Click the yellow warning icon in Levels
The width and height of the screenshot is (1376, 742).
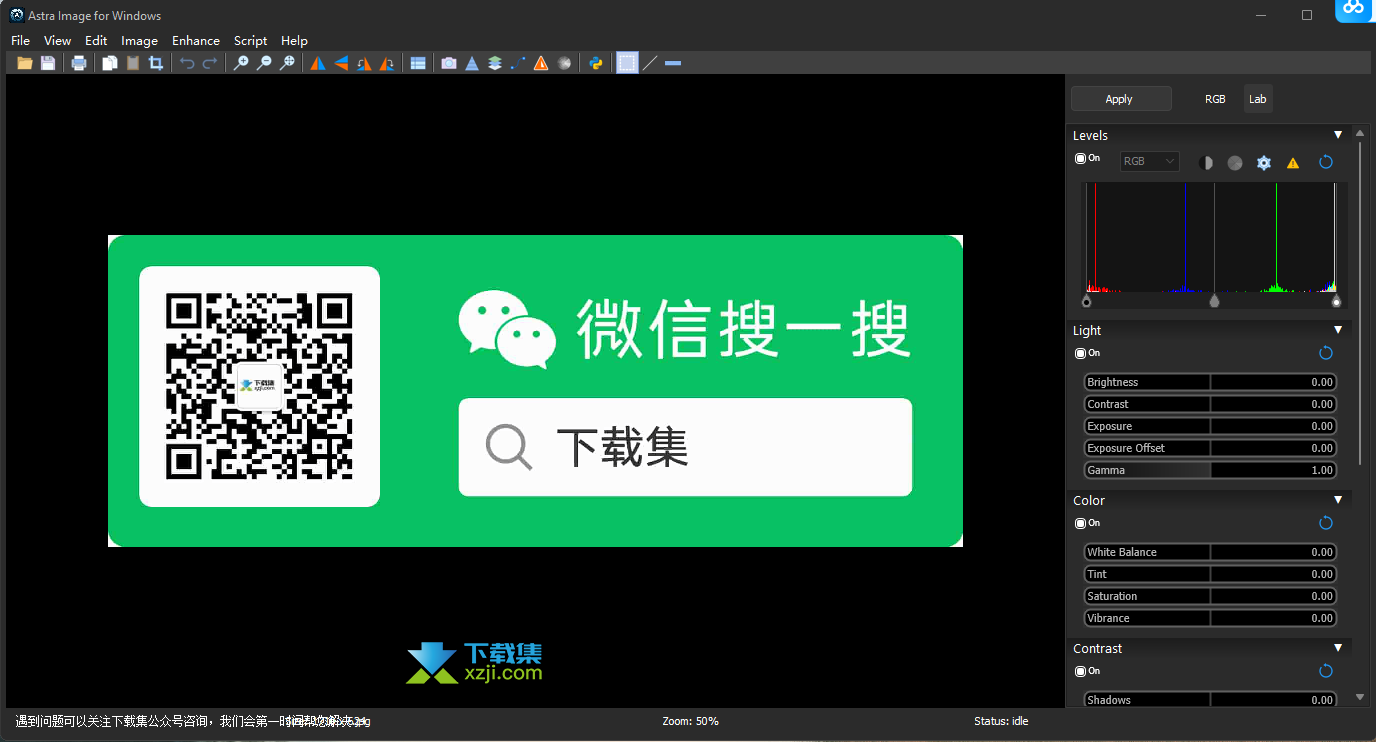coord(1293,162)
